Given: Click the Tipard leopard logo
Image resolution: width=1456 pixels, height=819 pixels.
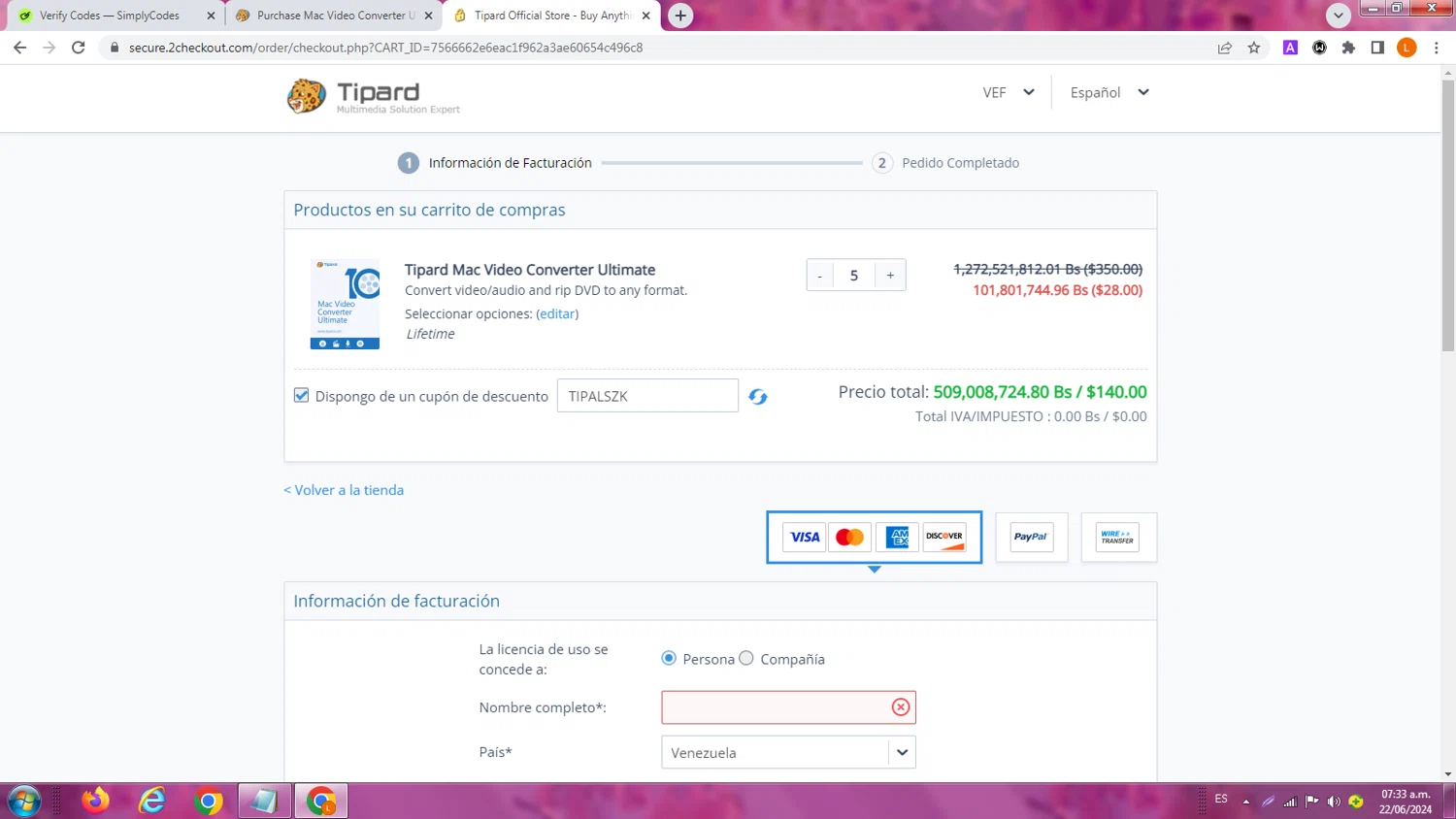Looking at the screenshot, I should click(307, 96).
